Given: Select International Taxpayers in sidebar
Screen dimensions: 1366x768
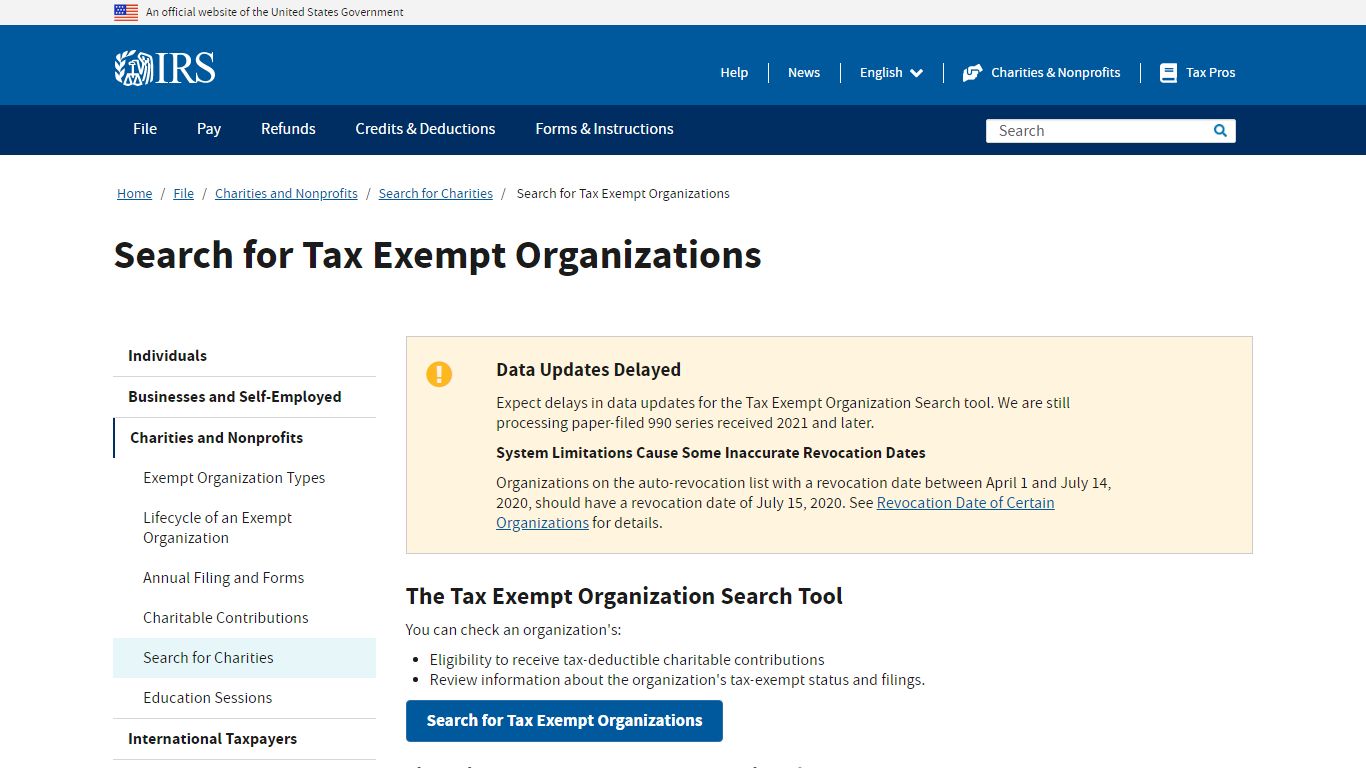Looking at the screenshot, I should click(x=244, y=739).
